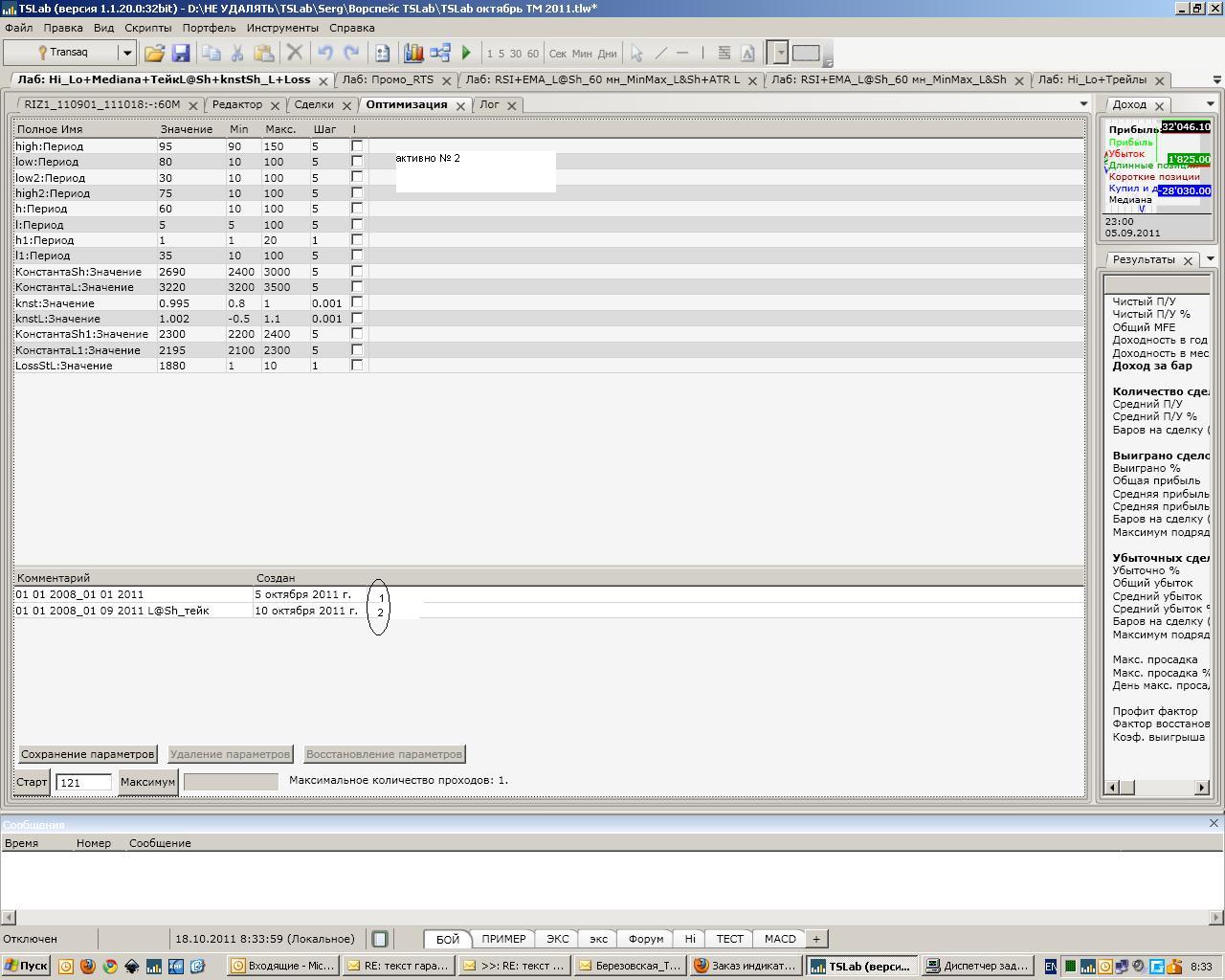Viewport: 1225px width, 980px height.
Task: Click the save floppy disk icon
Action: tap(180, 54)
